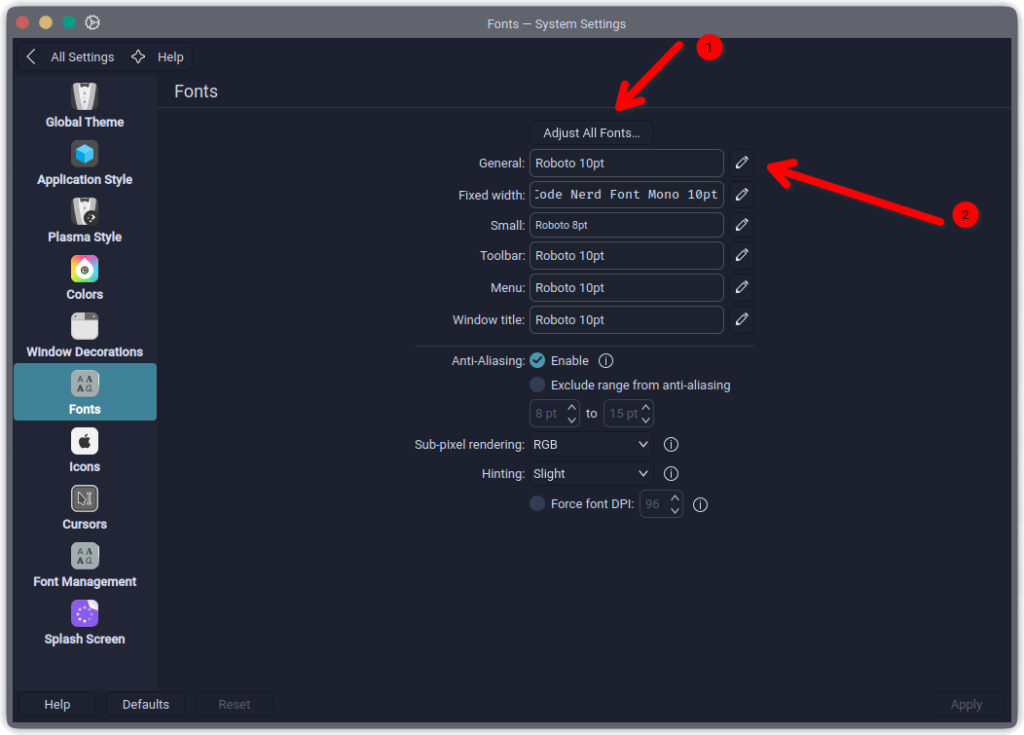Show info for Hinting setting
Viewport: 1024px width, 735px height.
click(671, 474)
